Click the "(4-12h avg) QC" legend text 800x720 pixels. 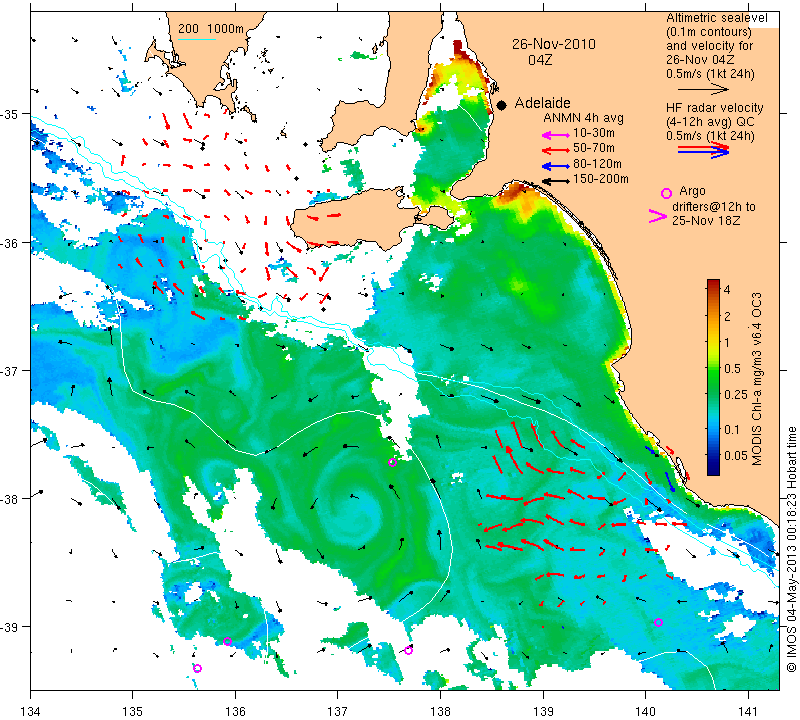pos(710,122)
